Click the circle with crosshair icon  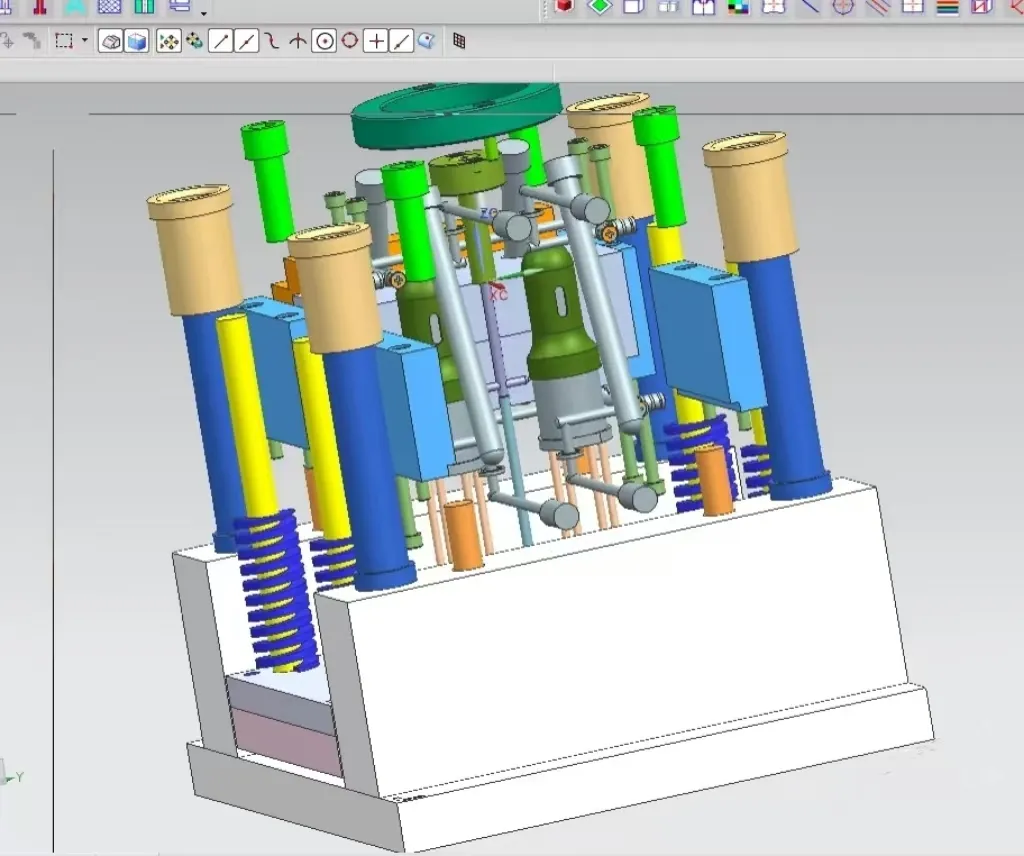tap(844, 7)
